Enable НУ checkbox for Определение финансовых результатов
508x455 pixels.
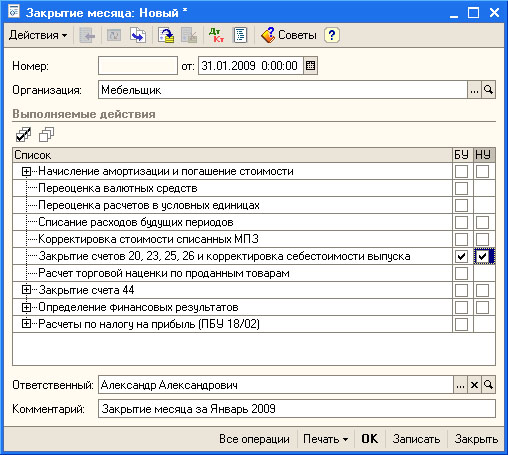[482, 307]
